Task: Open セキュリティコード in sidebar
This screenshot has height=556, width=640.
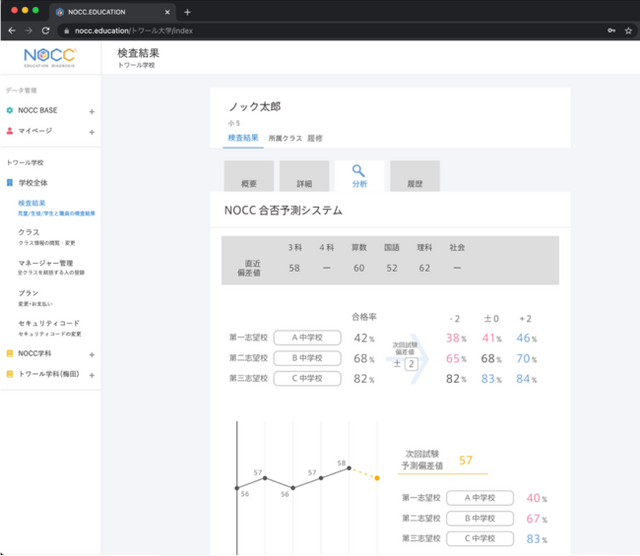Action: point(46,323)
